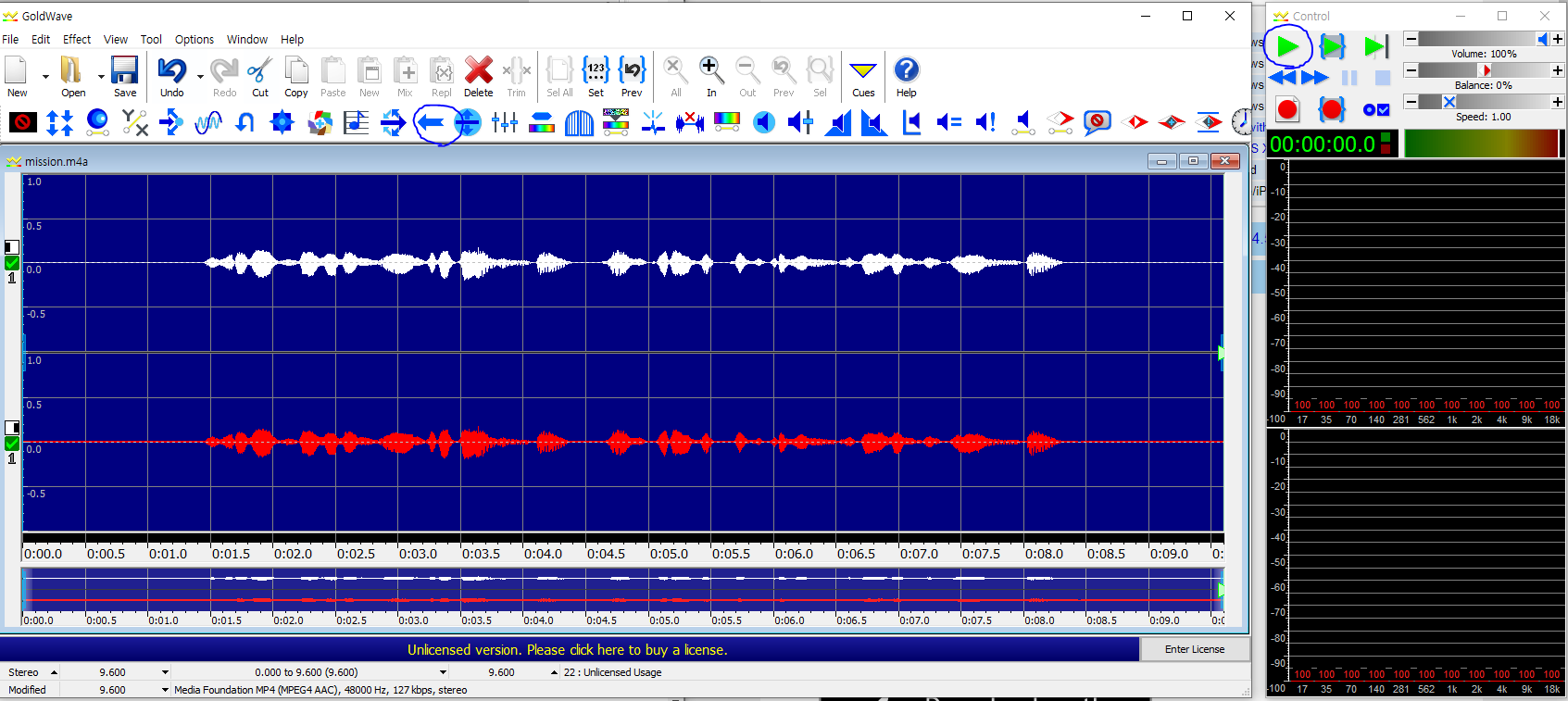Screen dimensions: 1568x701
Task: Click the overview waveform strip below timeline
Action: pos(622,590)
